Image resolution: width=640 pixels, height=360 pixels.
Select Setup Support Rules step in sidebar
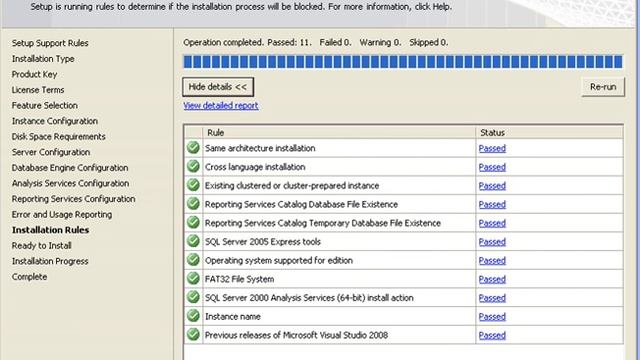coord(50,43)
